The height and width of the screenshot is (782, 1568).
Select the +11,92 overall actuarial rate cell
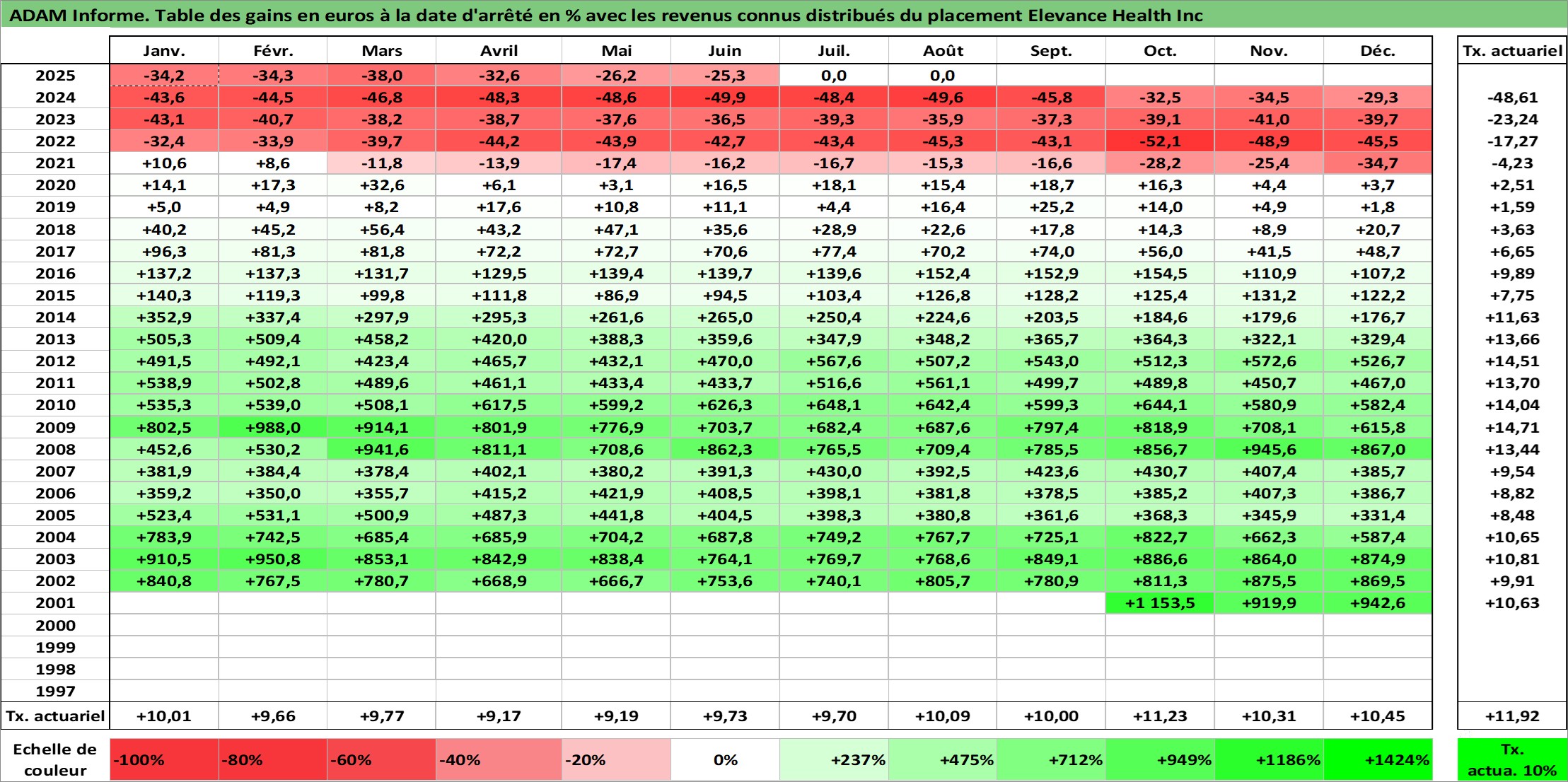(x=1512, y=716)
